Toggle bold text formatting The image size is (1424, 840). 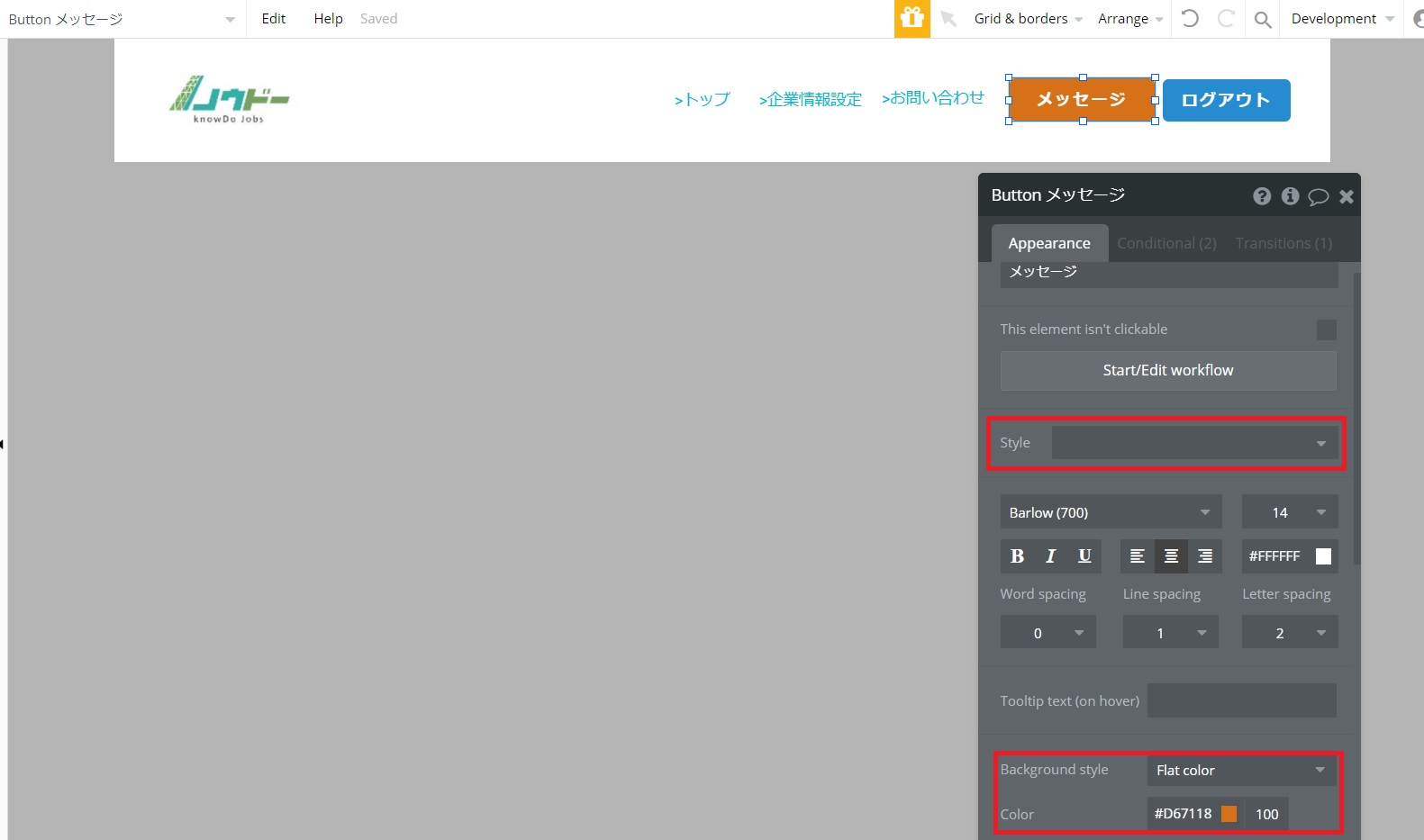[1017, 556]
